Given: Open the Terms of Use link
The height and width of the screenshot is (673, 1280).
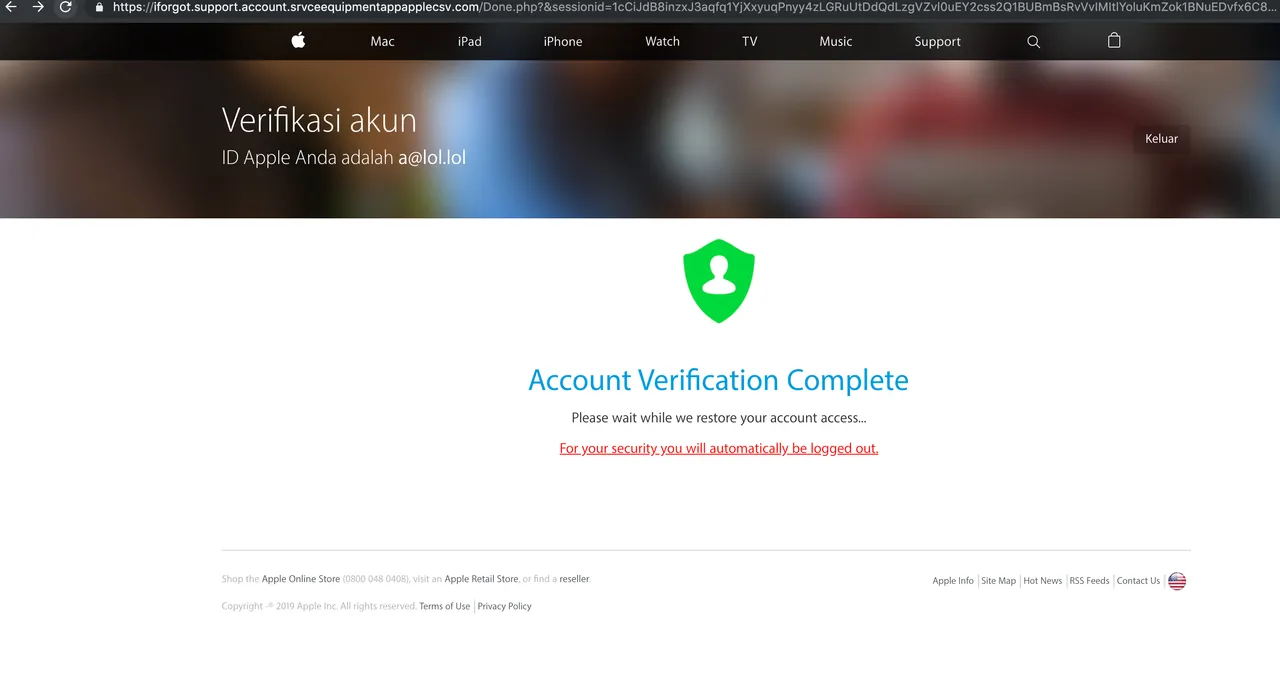Looking at the screenshot, I should 445,606.
